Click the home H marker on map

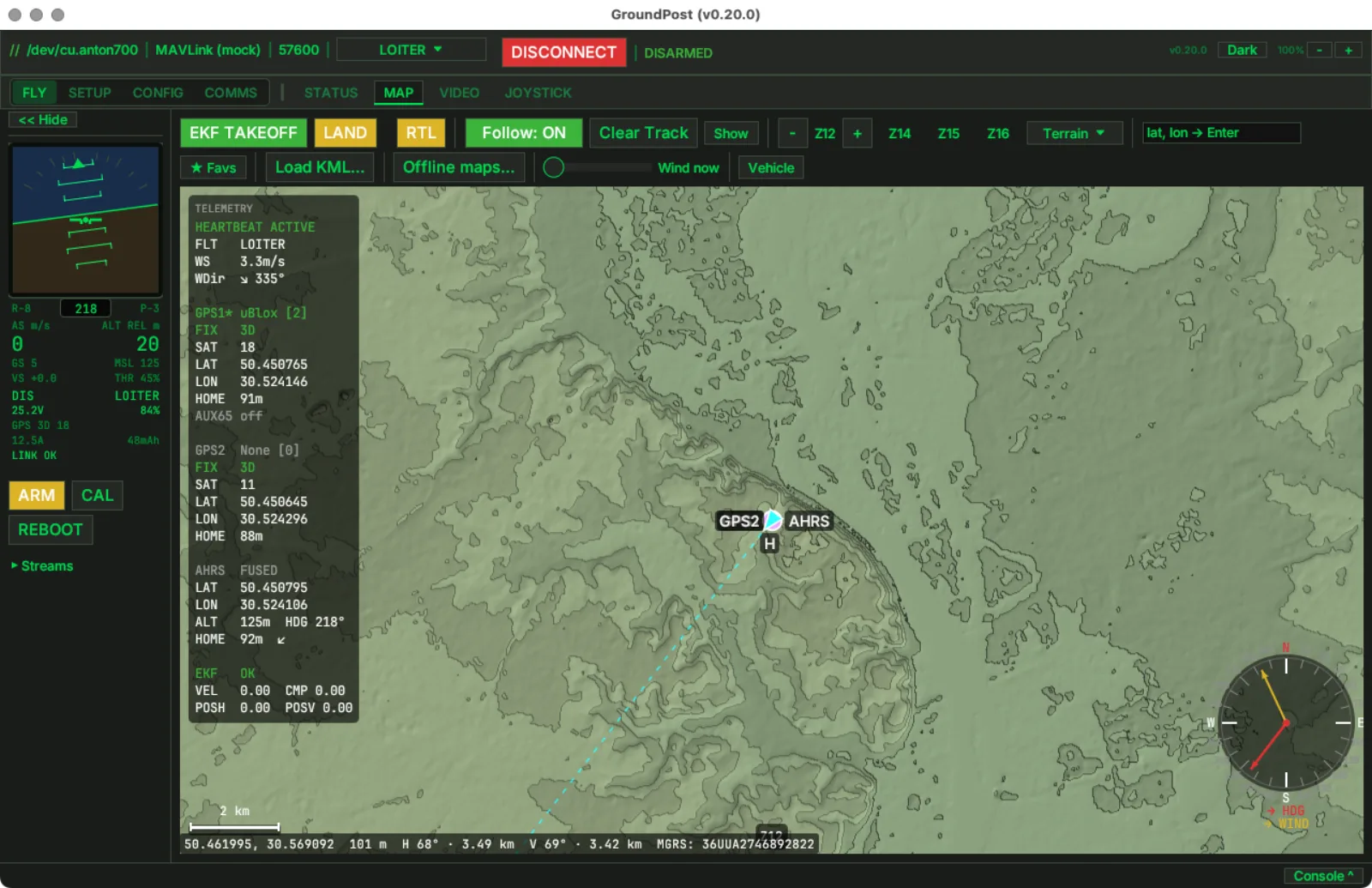(x=769, y=544)
